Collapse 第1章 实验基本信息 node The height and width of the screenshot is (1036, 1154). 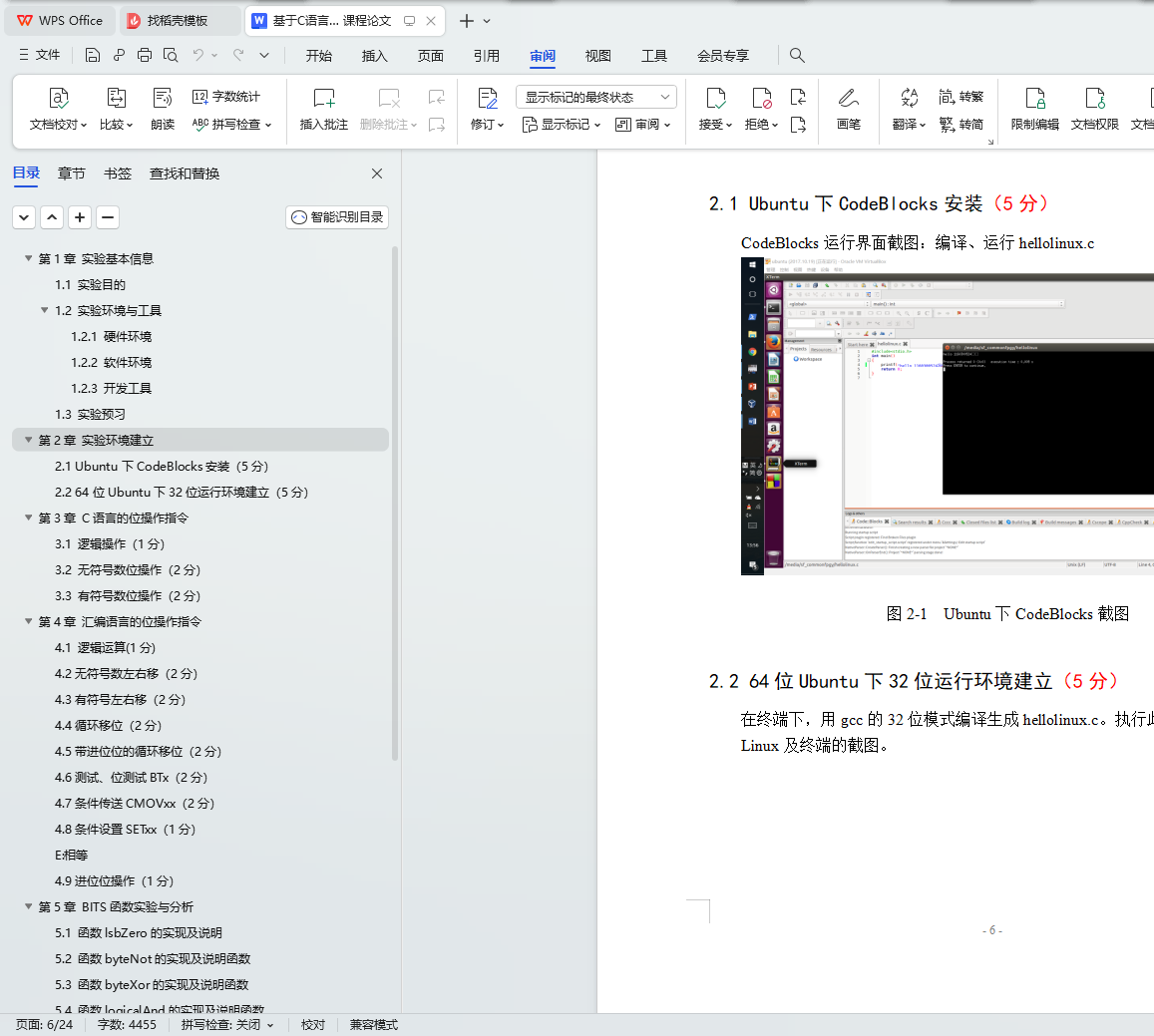coord(28,258)
